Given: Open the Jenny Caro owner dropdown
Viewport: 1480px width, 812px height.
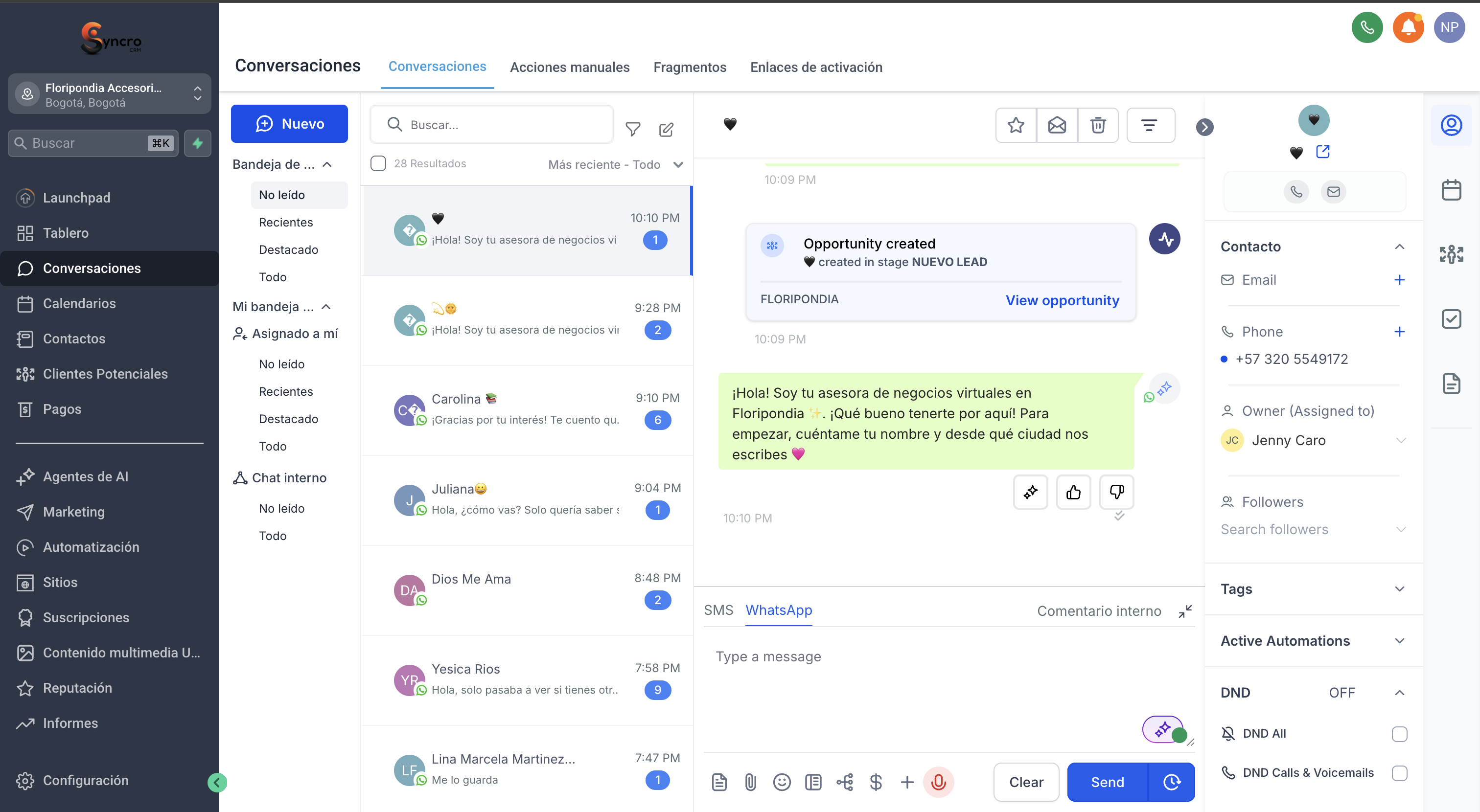Looking at the screenshot, I should (1313, 440).
